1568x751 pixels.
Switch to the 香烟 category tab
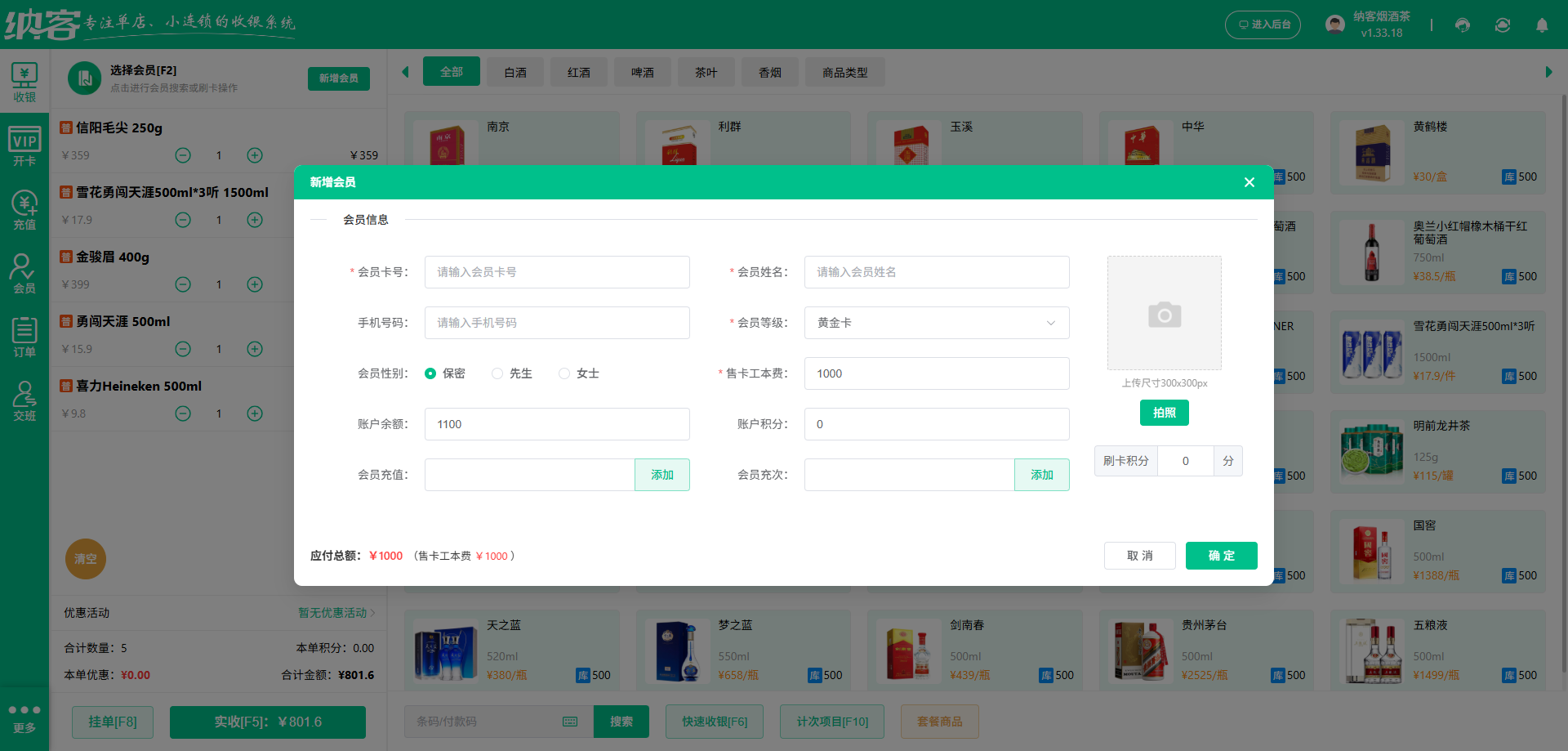pyautogui.click(x=768, y=72)
